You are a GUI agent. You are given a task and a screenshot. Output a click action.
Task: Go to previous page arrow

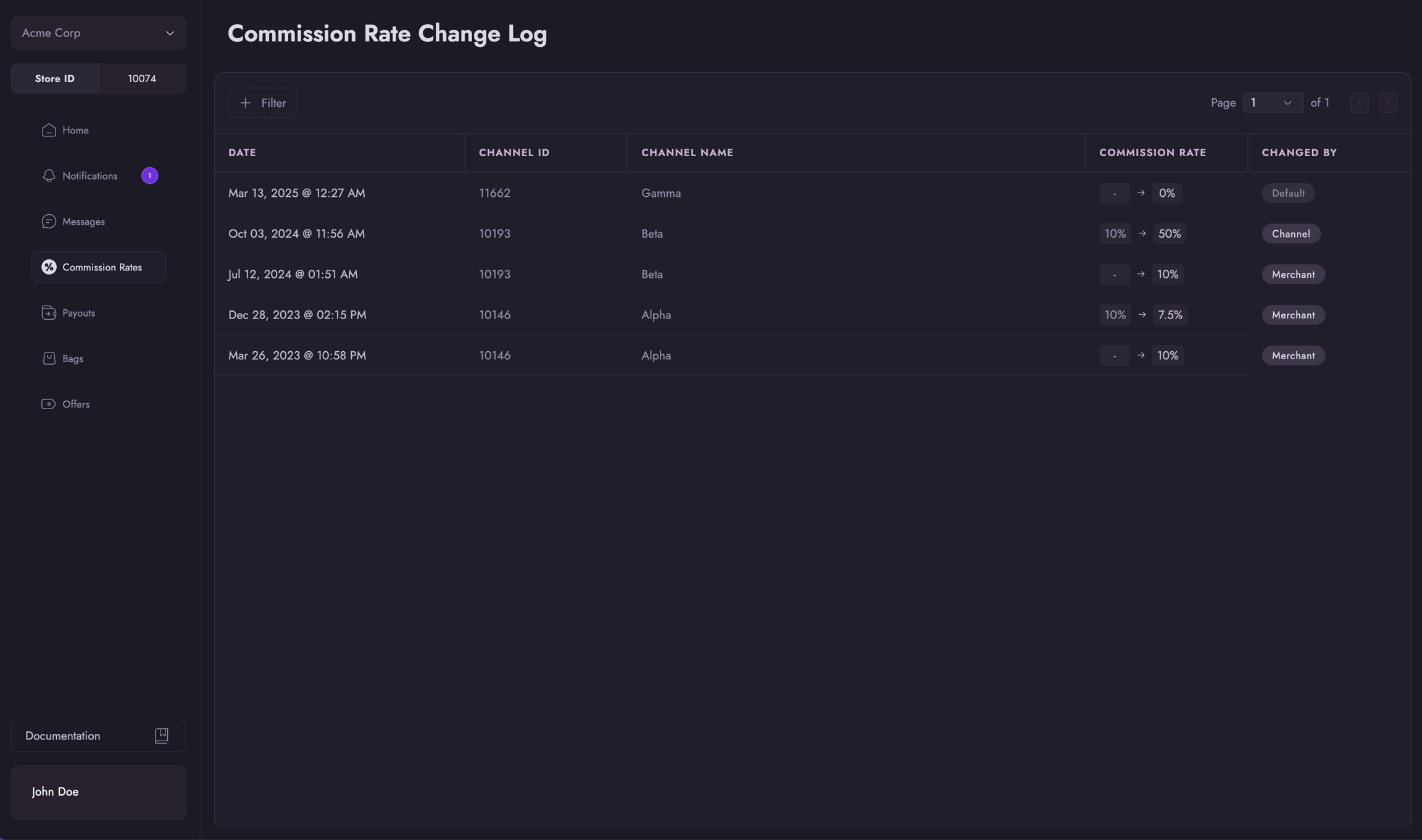[1359, 103]
